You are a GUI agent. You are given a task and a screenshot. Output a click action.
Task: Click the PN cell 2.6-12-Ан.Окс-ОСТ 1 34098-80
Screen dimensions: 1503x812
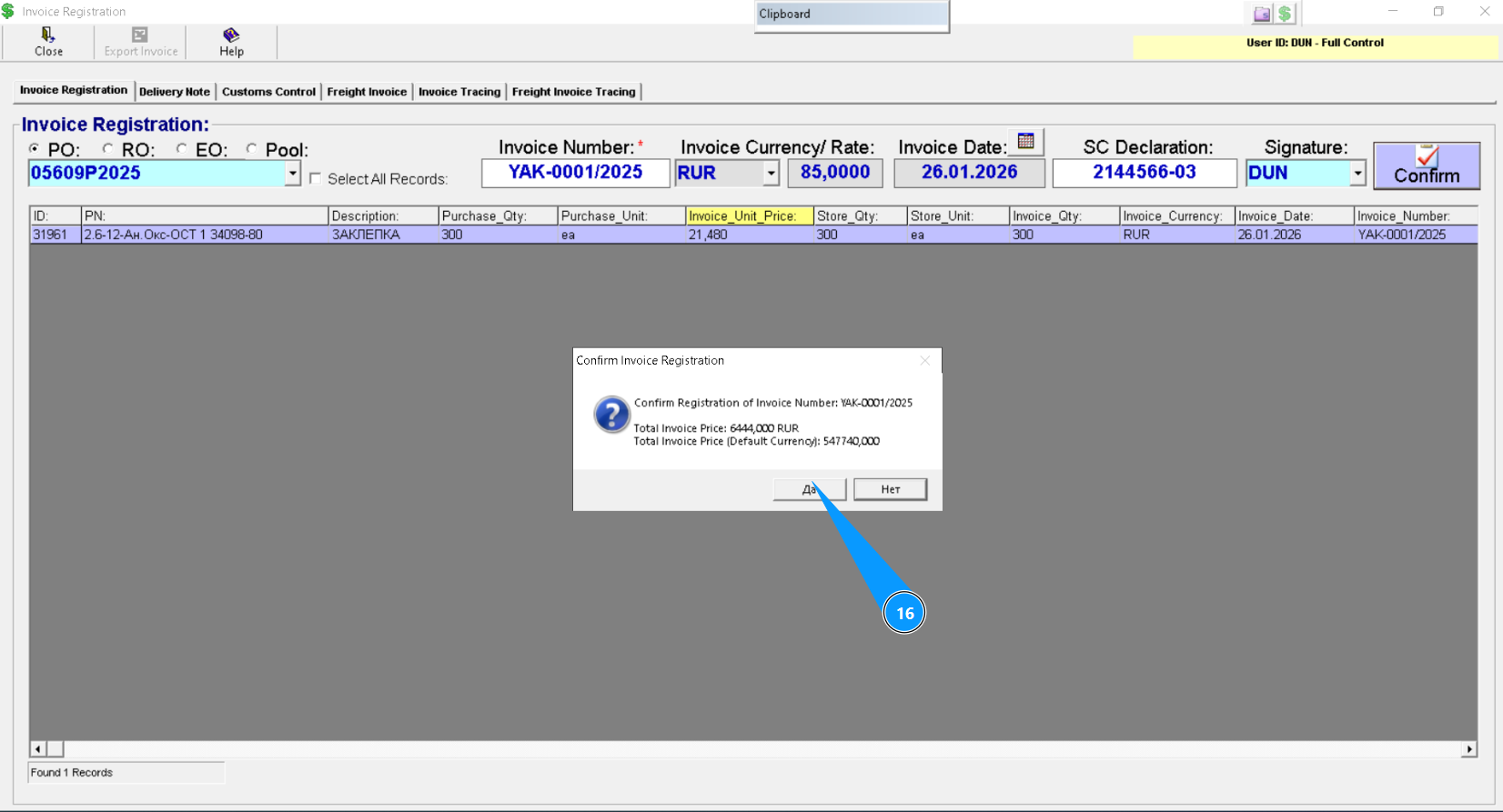point(205,235)
